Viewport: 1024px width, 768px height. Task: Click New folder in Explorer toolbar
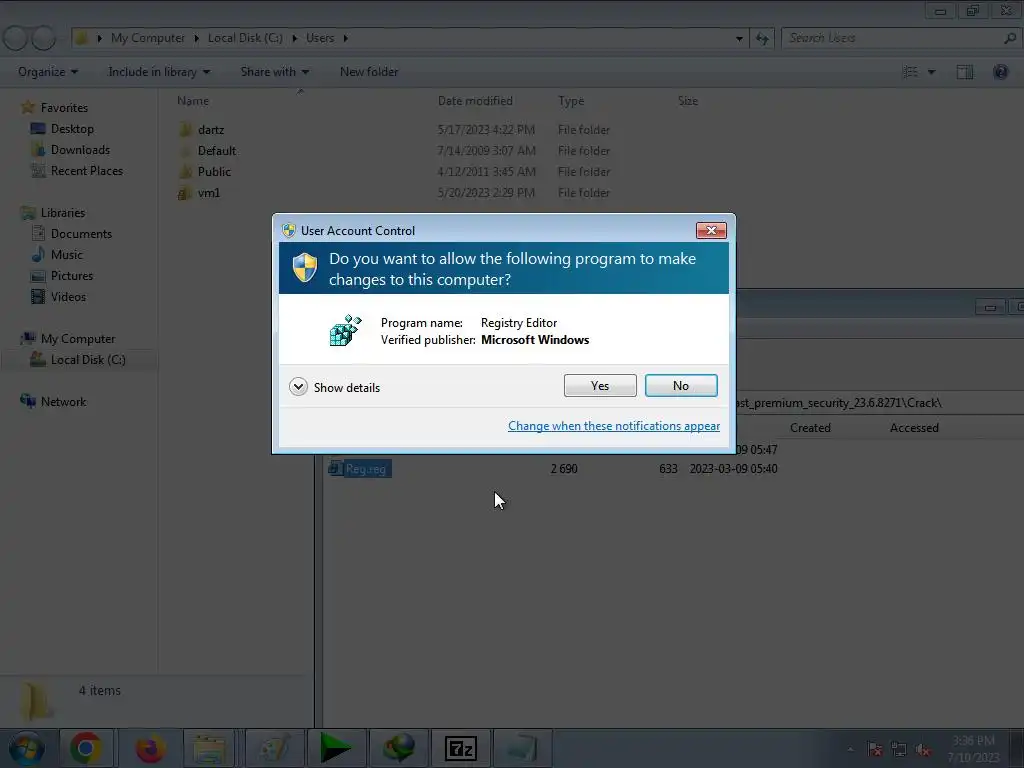click(x=369, y=72)
